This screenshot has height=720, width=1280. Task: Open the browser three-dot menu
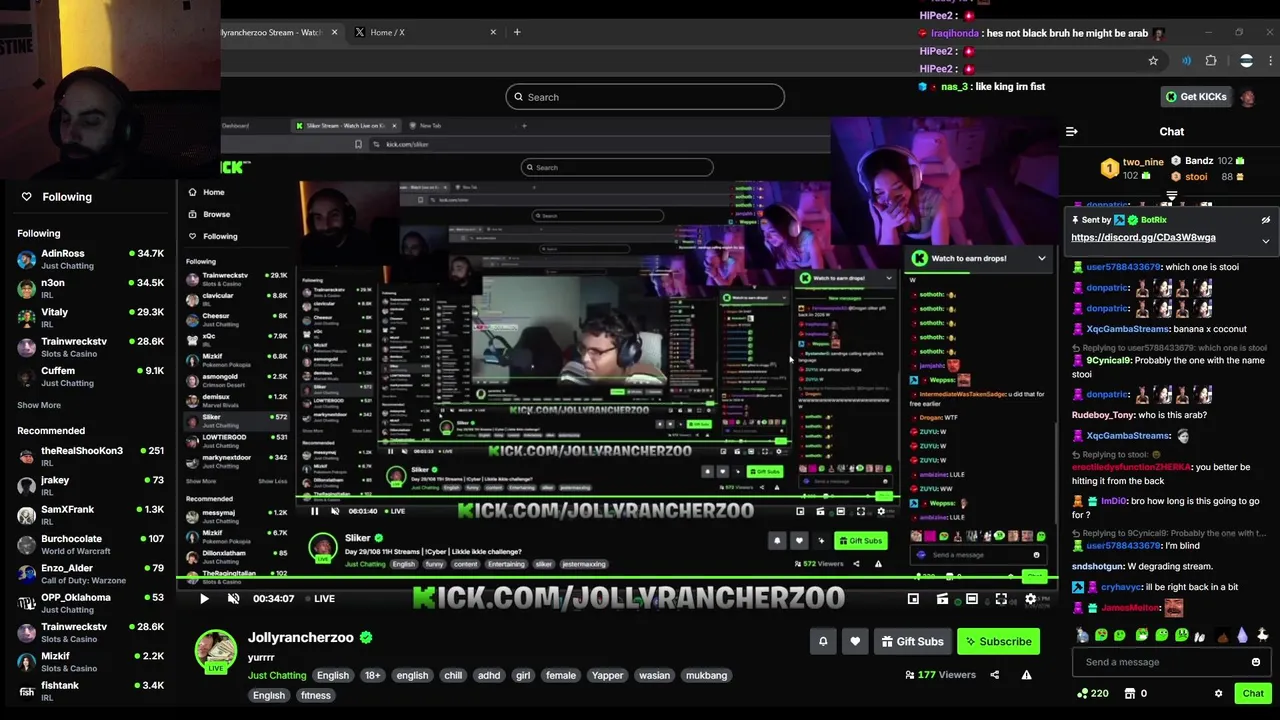(x=1269, y=61)
